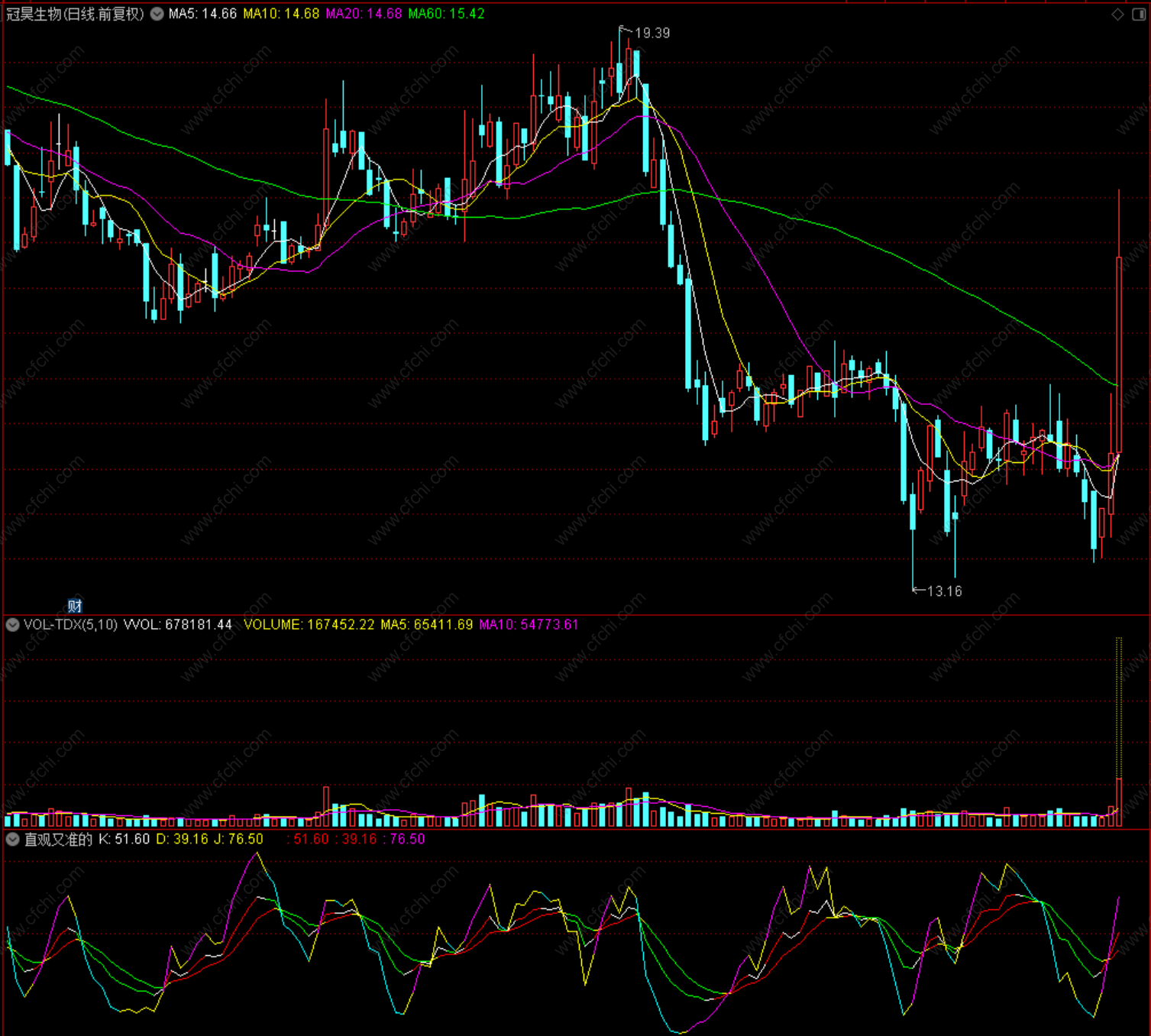This screenshot has height=1036, width=1151.
Task: Select the yellow MA10 label
Action: 281,14
